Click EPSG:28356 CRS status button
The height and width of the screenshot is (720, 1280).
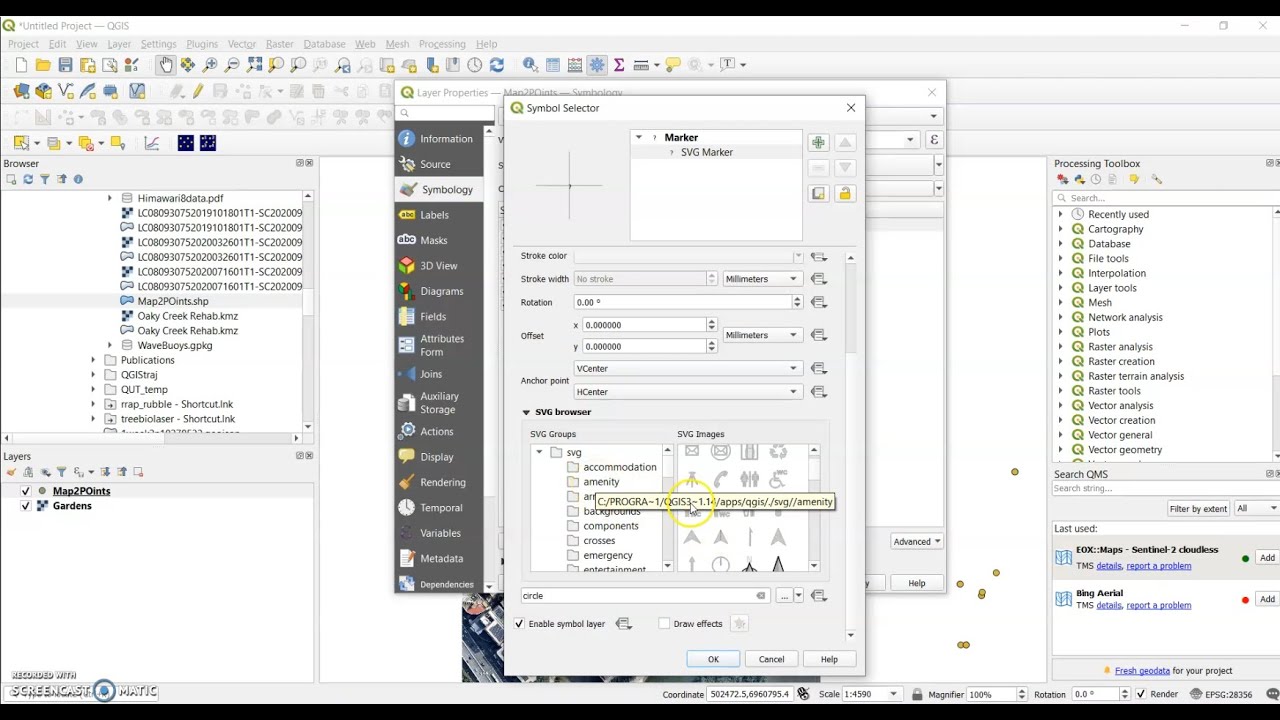tap(1222, 694)
